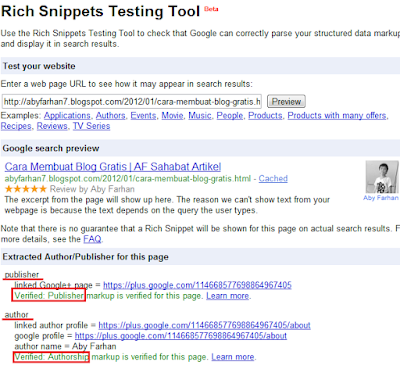
Task: Click the 'Google search preview' section header
Action: 51,148
